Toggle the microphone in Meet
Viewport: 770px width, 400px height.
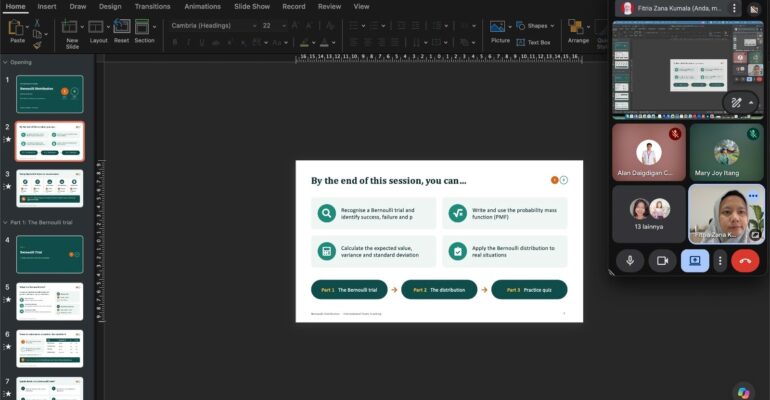click(x=630, y=261)
